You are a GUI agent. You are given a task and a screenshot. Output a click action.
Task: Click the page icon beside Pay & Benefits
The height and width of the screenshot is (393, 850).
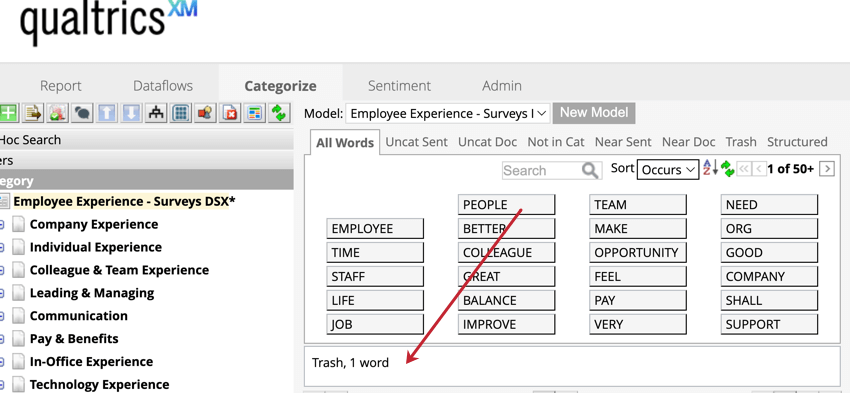click(19, 339)
